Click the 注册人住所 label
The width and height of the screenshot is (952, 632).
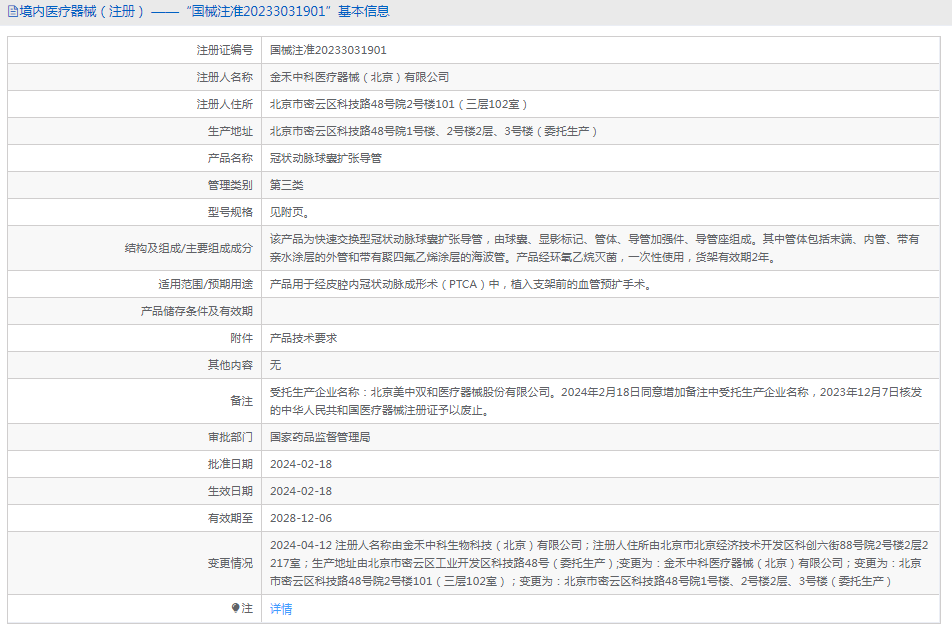[224, 104]
